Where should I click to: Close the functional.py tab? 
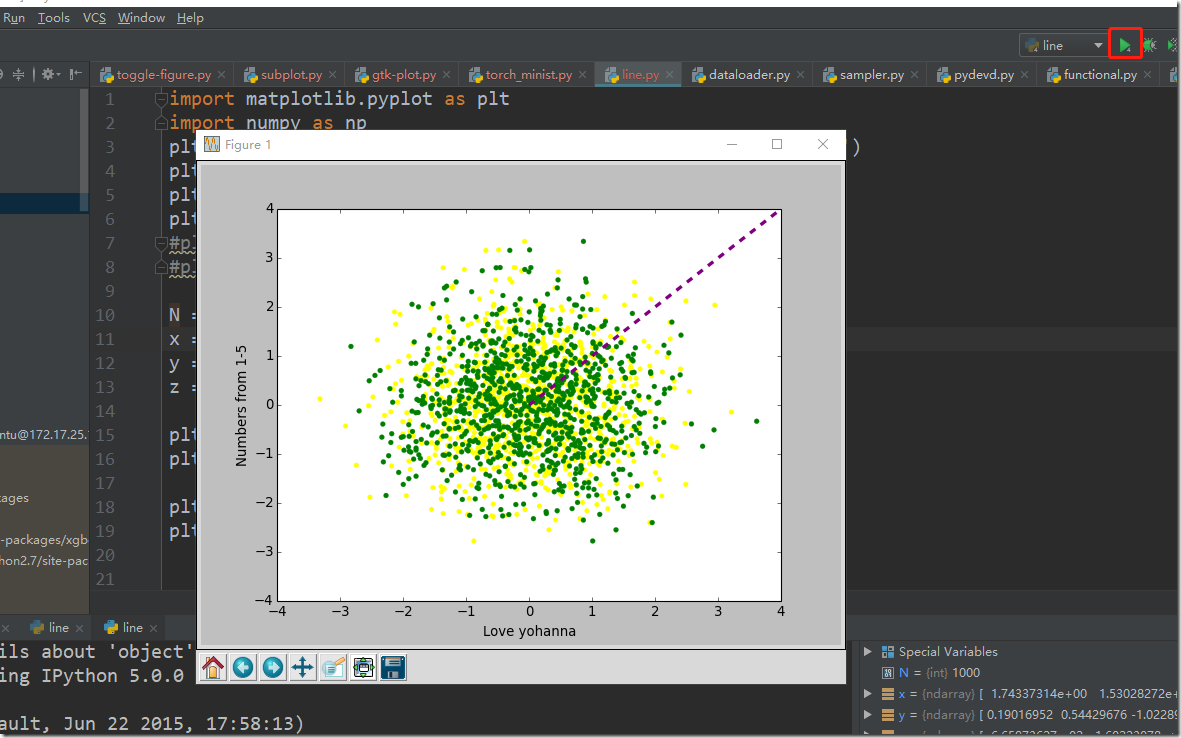click(x=1147, y=75)
